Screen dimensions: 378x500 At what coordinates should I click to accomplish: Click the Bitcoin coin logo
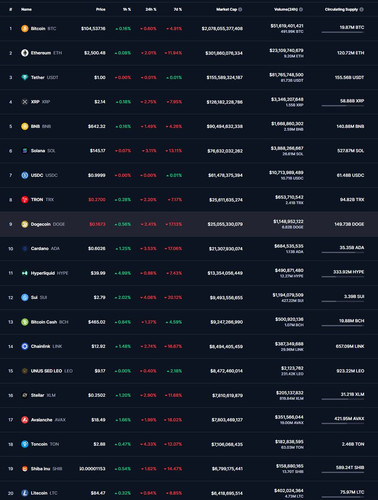click(x=25, y=29)
